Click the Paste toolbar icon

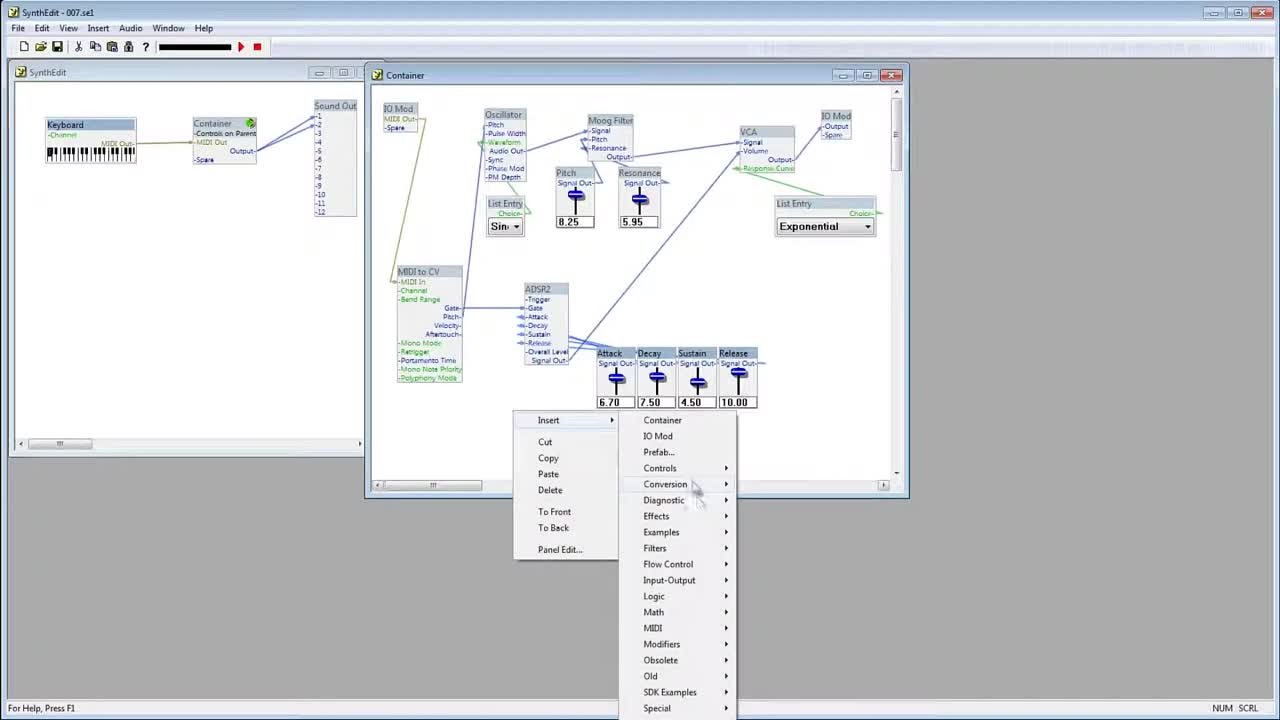(113, 47)
